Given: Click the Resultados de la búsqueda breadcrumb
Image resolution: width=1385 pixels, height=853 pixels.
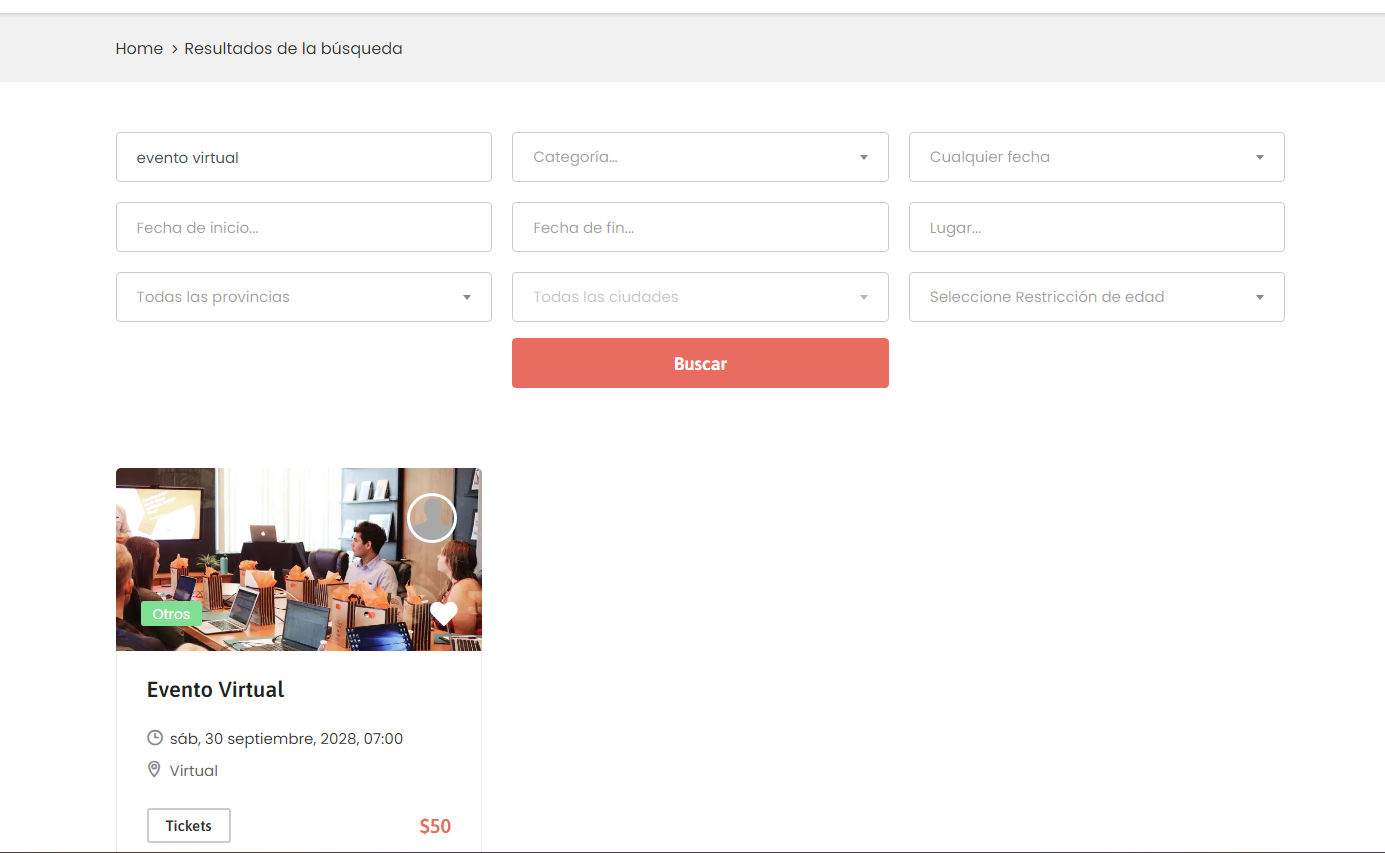Looking at the screenshot, I should point(293,48).
